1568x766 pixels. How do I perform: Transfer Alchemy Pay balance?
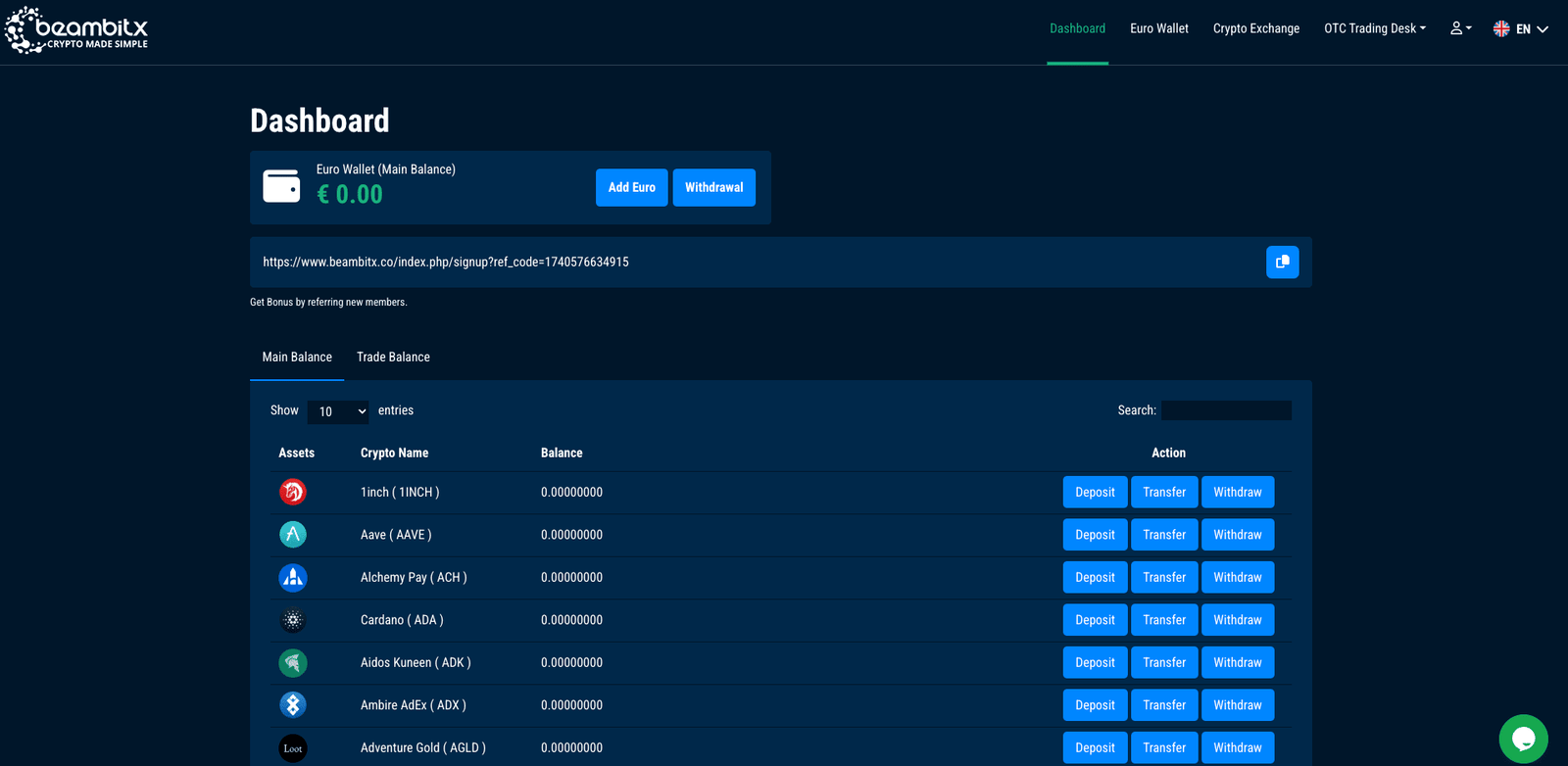click(1164, 577)
